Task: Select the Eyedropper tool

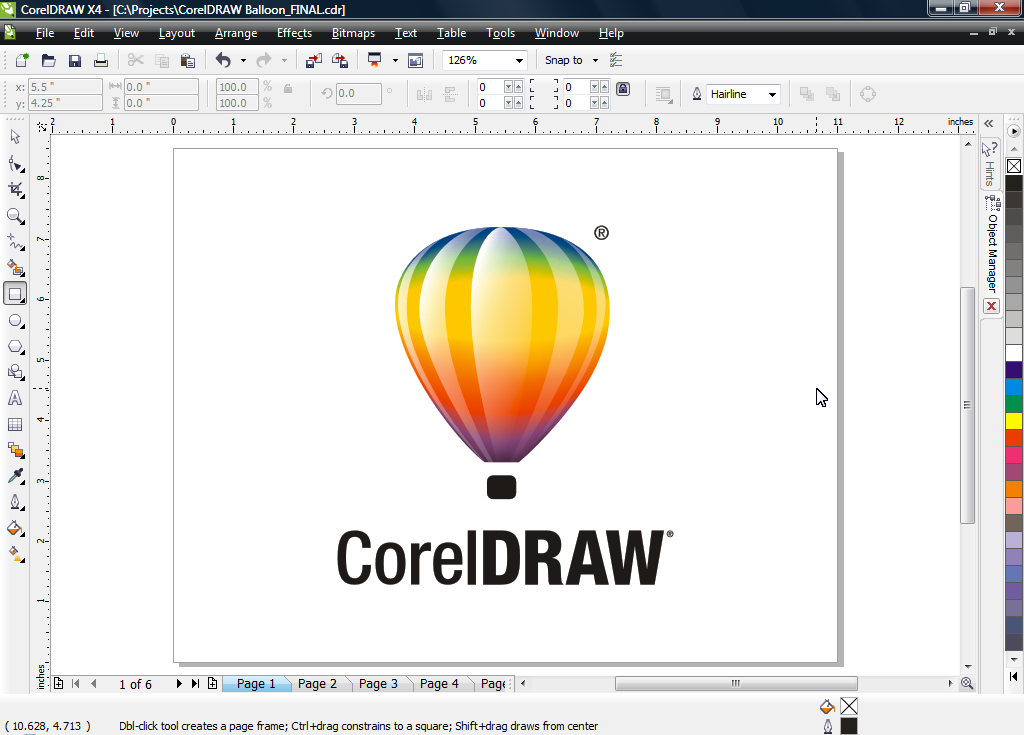Action: 15,476
